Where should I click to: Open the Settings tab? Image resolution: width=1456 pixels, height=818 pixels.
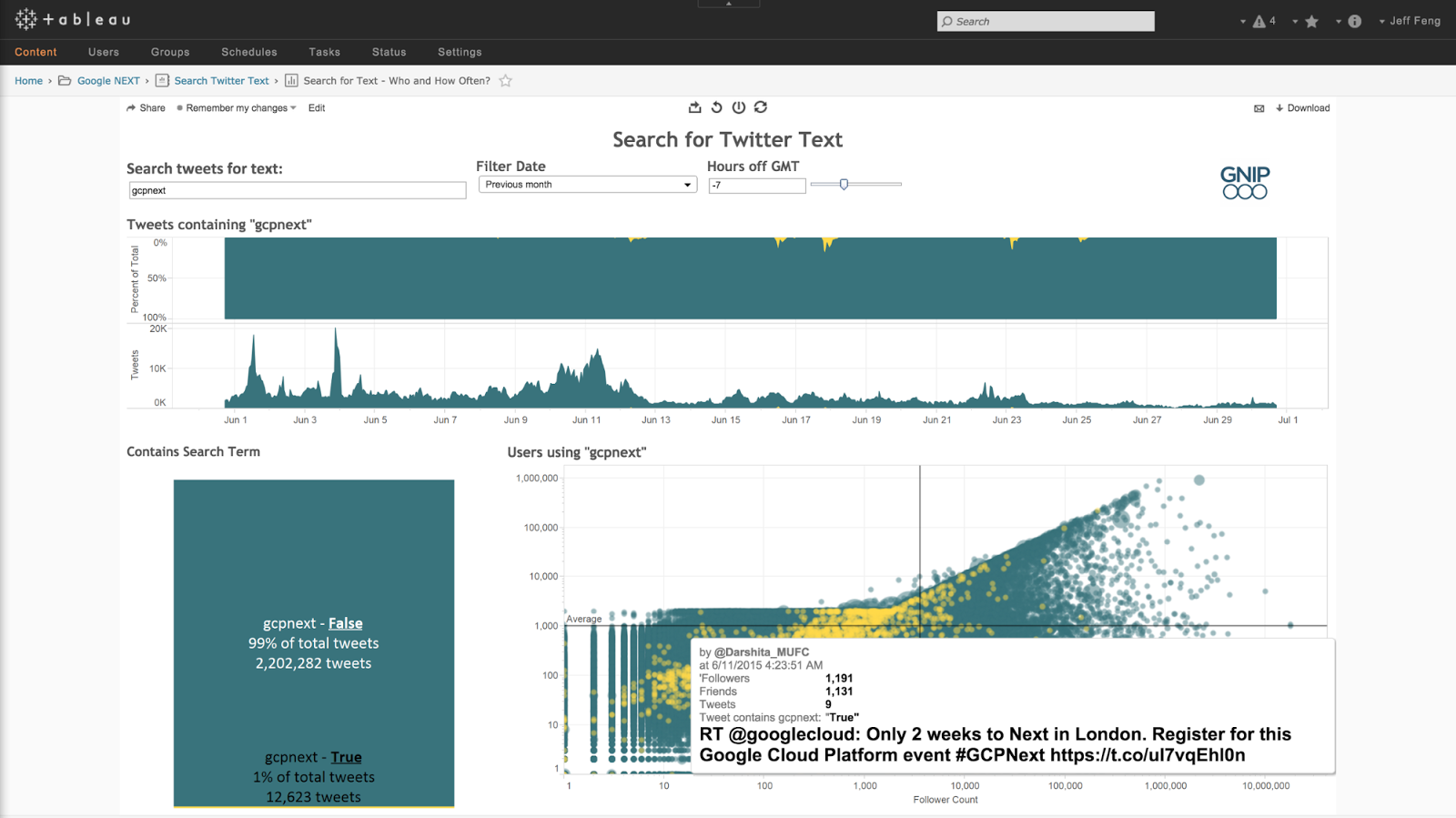coord(460,53)
